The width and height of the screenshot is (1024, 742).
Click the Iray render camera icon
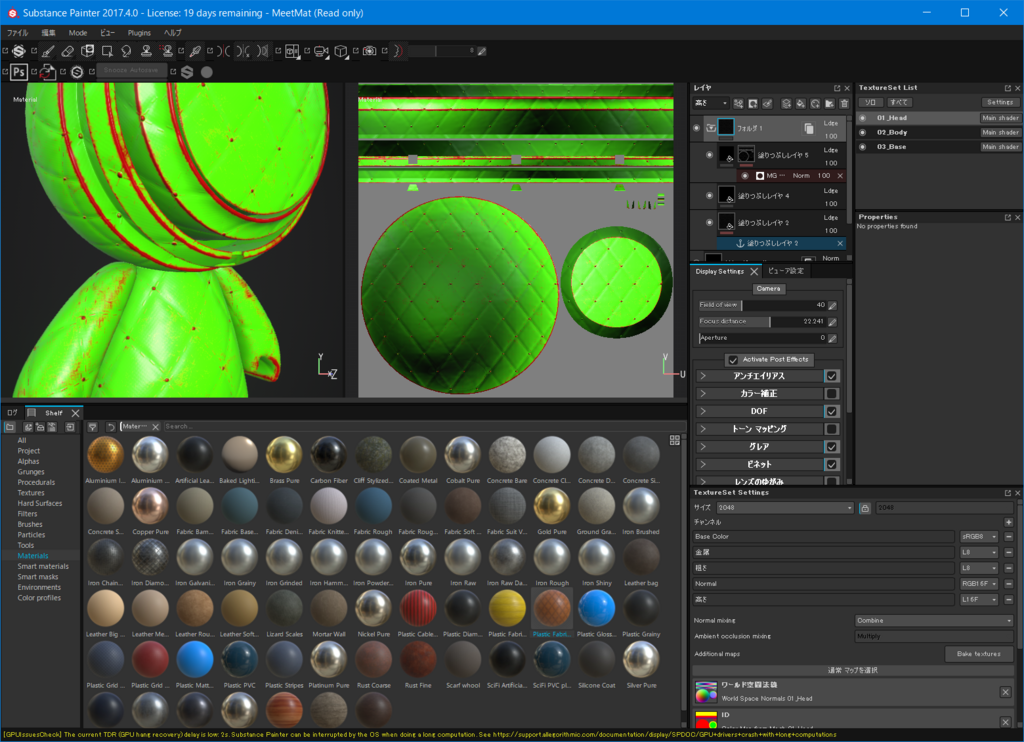(370, 51)
